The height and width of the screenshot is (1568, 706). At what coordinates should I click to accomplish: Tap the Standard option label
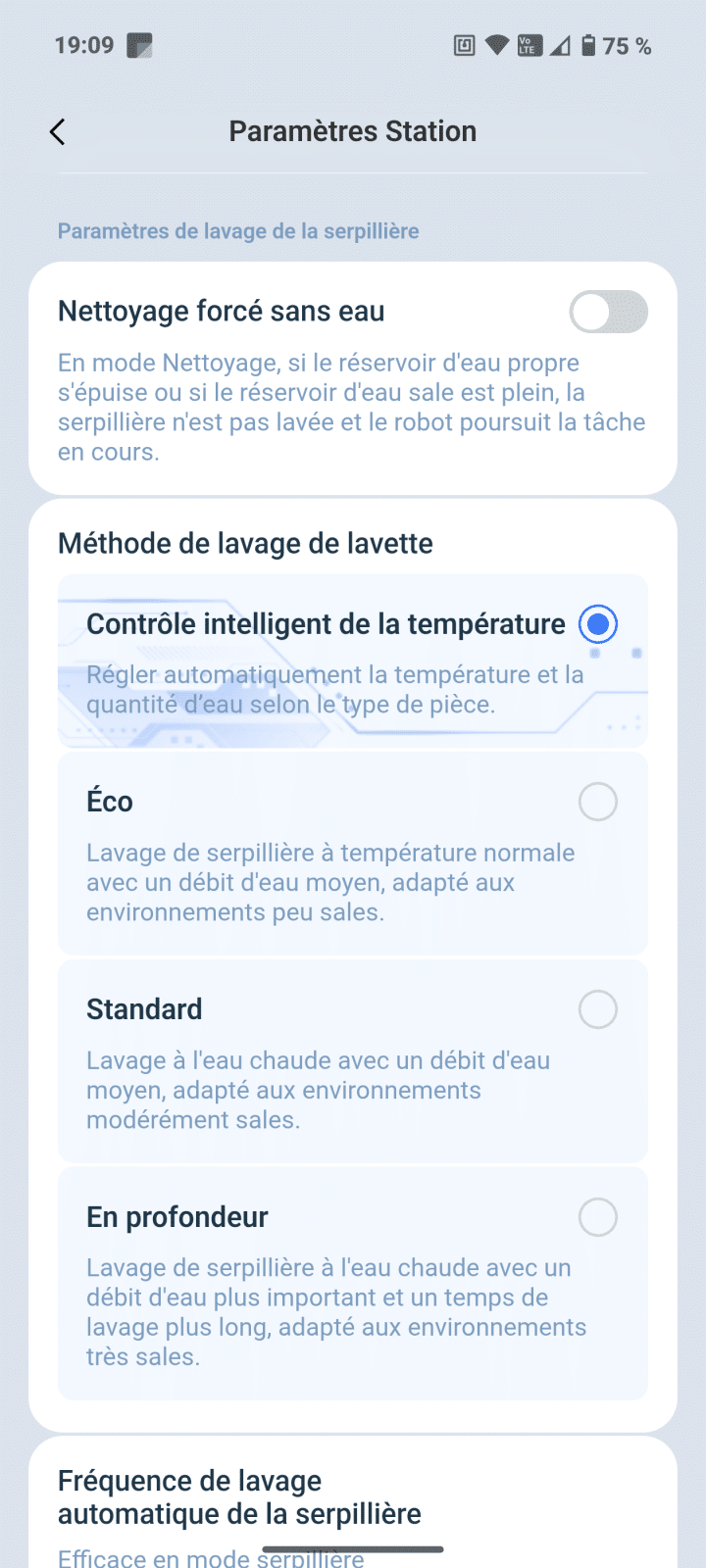(144, 1009)
